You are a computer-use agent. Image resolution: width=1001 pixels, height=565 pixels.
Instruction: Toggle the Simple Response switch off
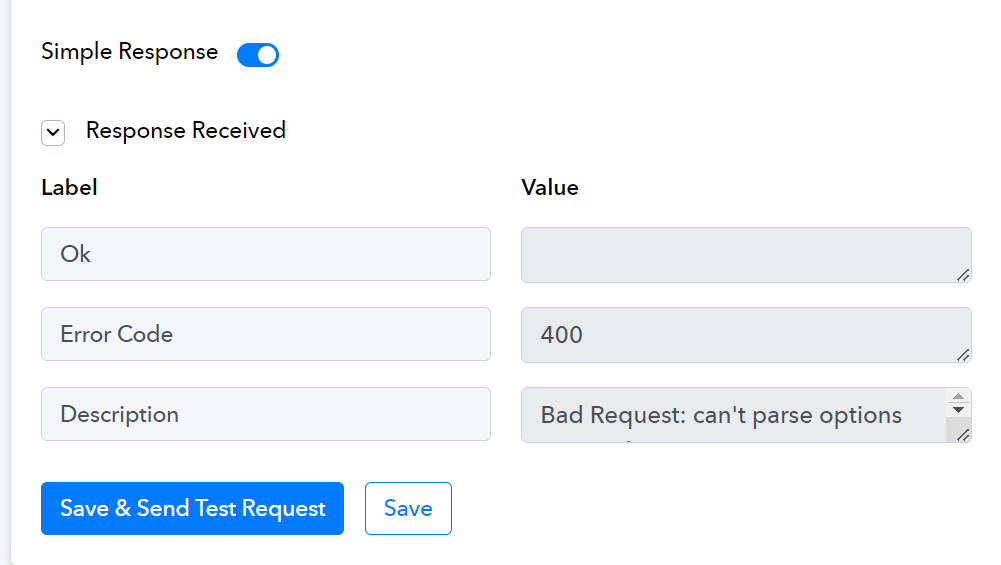coord(258,55)
